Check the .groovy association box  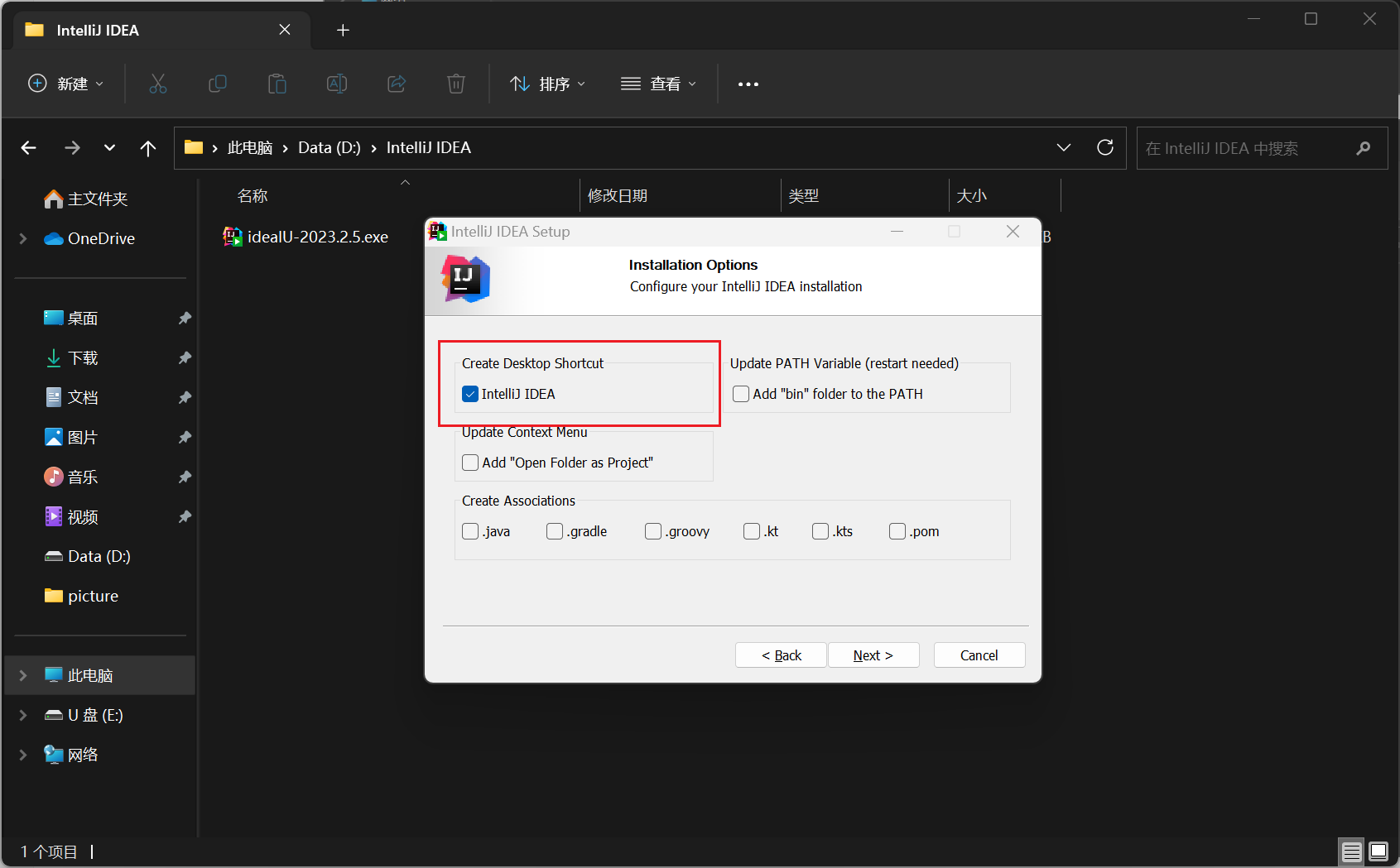coord(653,531)
